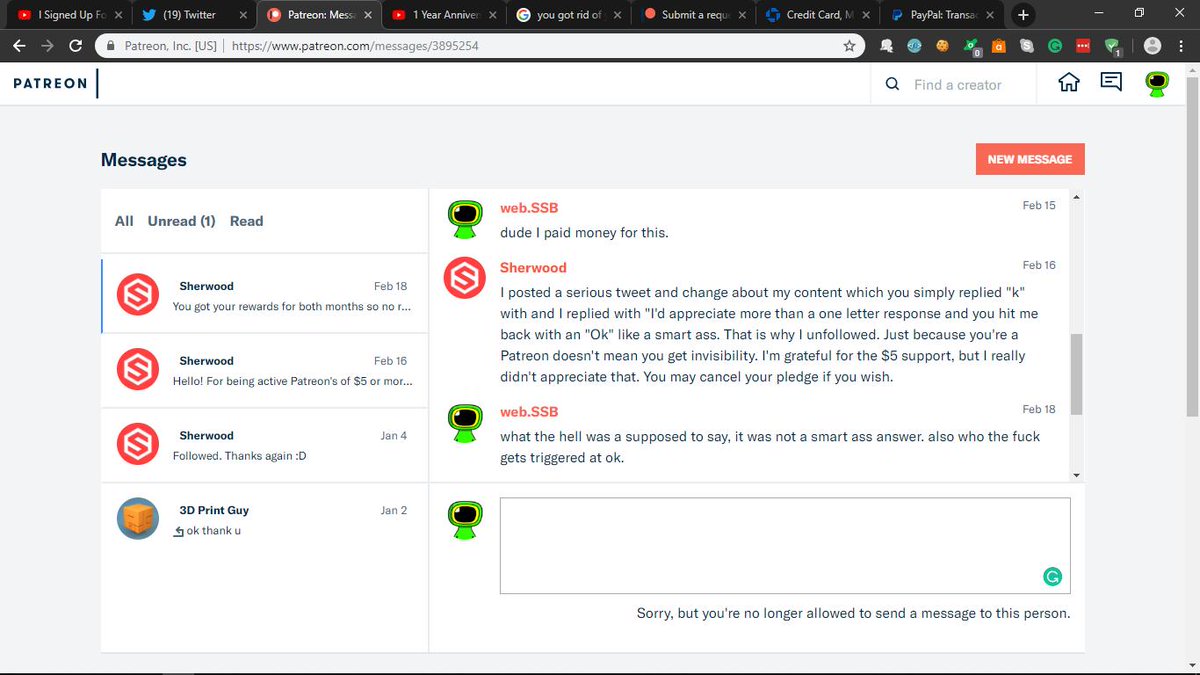Image resolution: width=1200 pixels, height=675 pixels.
Task: Reload the page
Action: [76, 46]
